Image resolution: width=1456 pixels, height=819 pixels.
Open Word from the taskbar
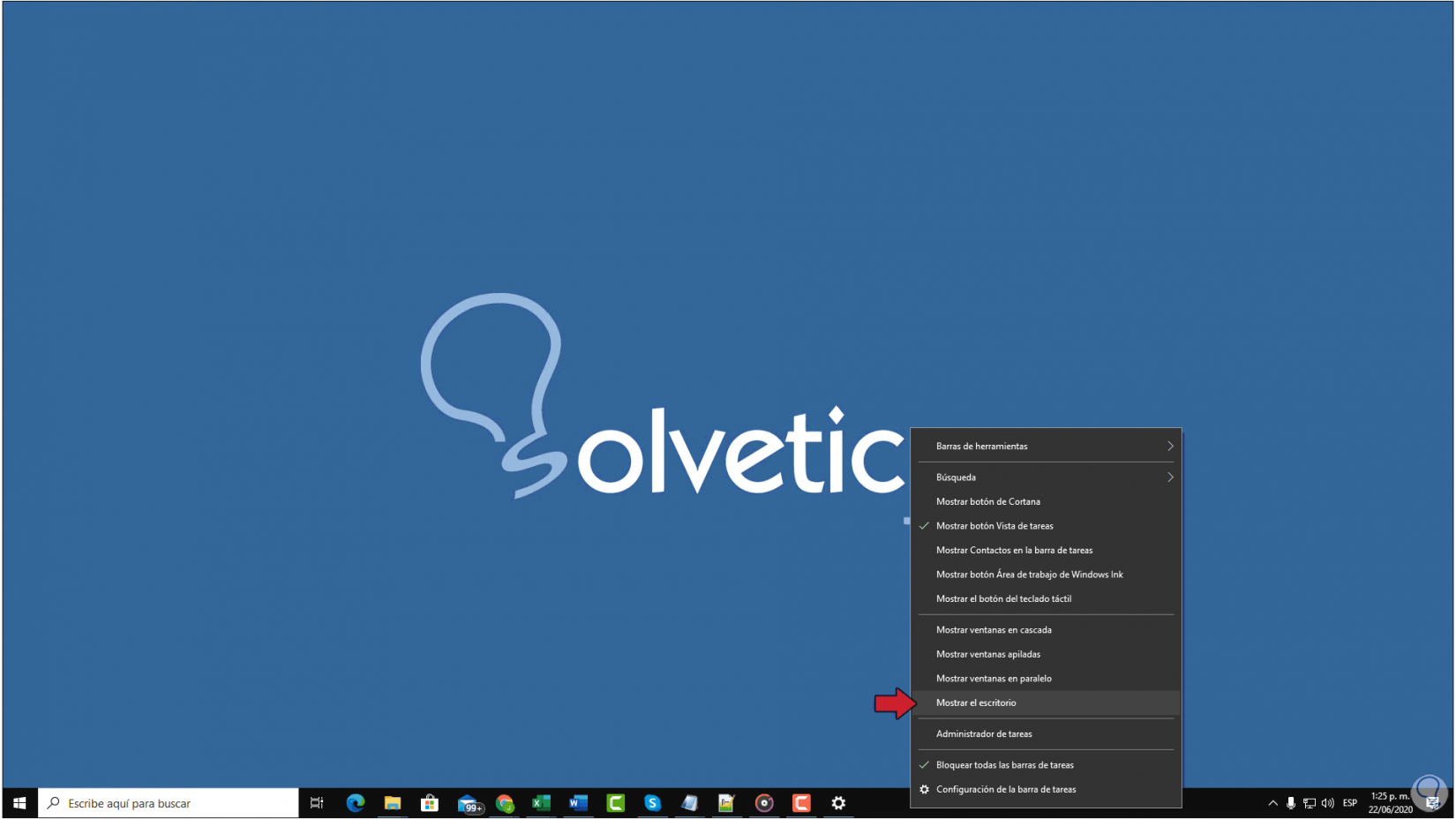[x=578, y=803]
